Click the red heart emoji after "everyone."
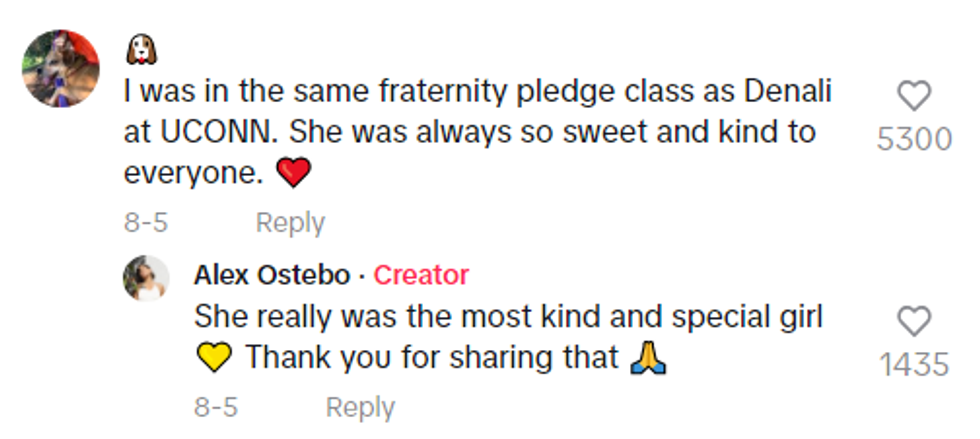This screenshot has height=439, width=980. (295, 174)
